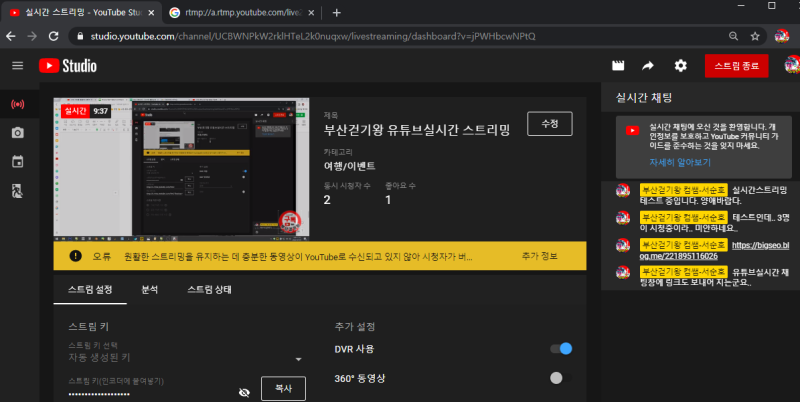This screenshot has height=402, width=800.
Task: Select the Webcam camera sidebar icon
Action: click(x=18, y=133)
